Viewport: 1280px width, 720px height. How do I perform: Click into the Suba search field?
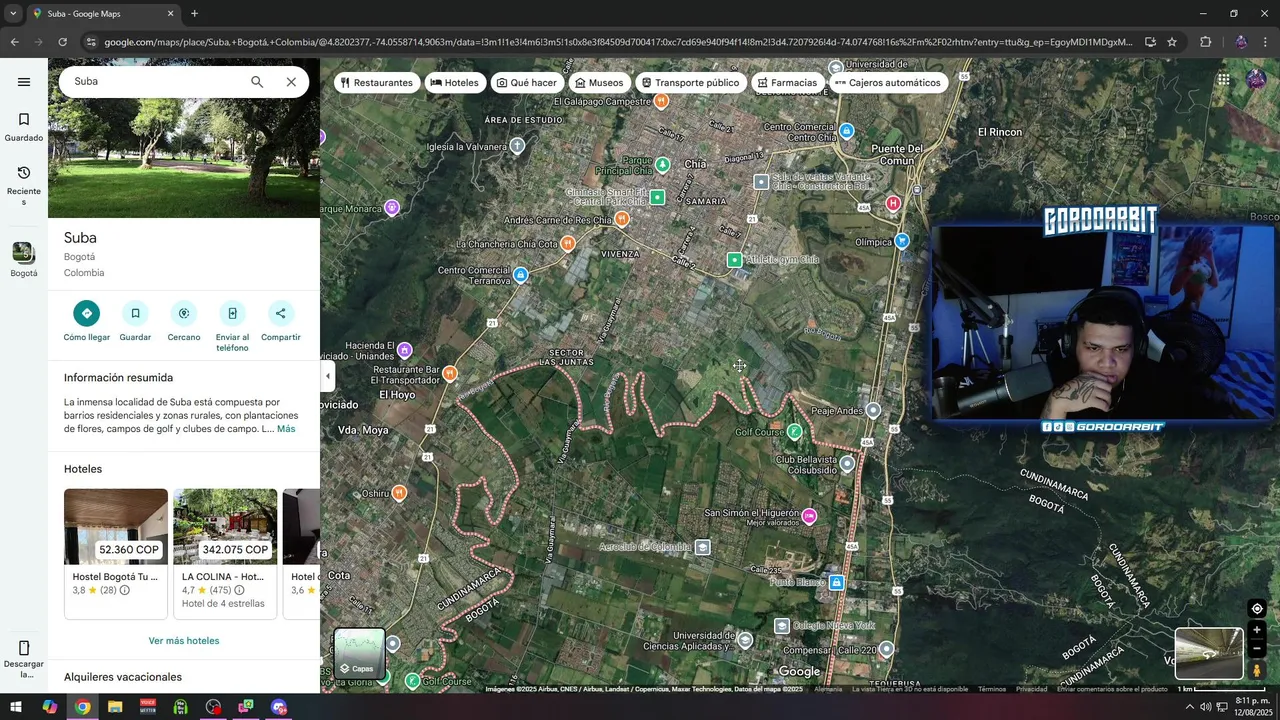point(155,82)
